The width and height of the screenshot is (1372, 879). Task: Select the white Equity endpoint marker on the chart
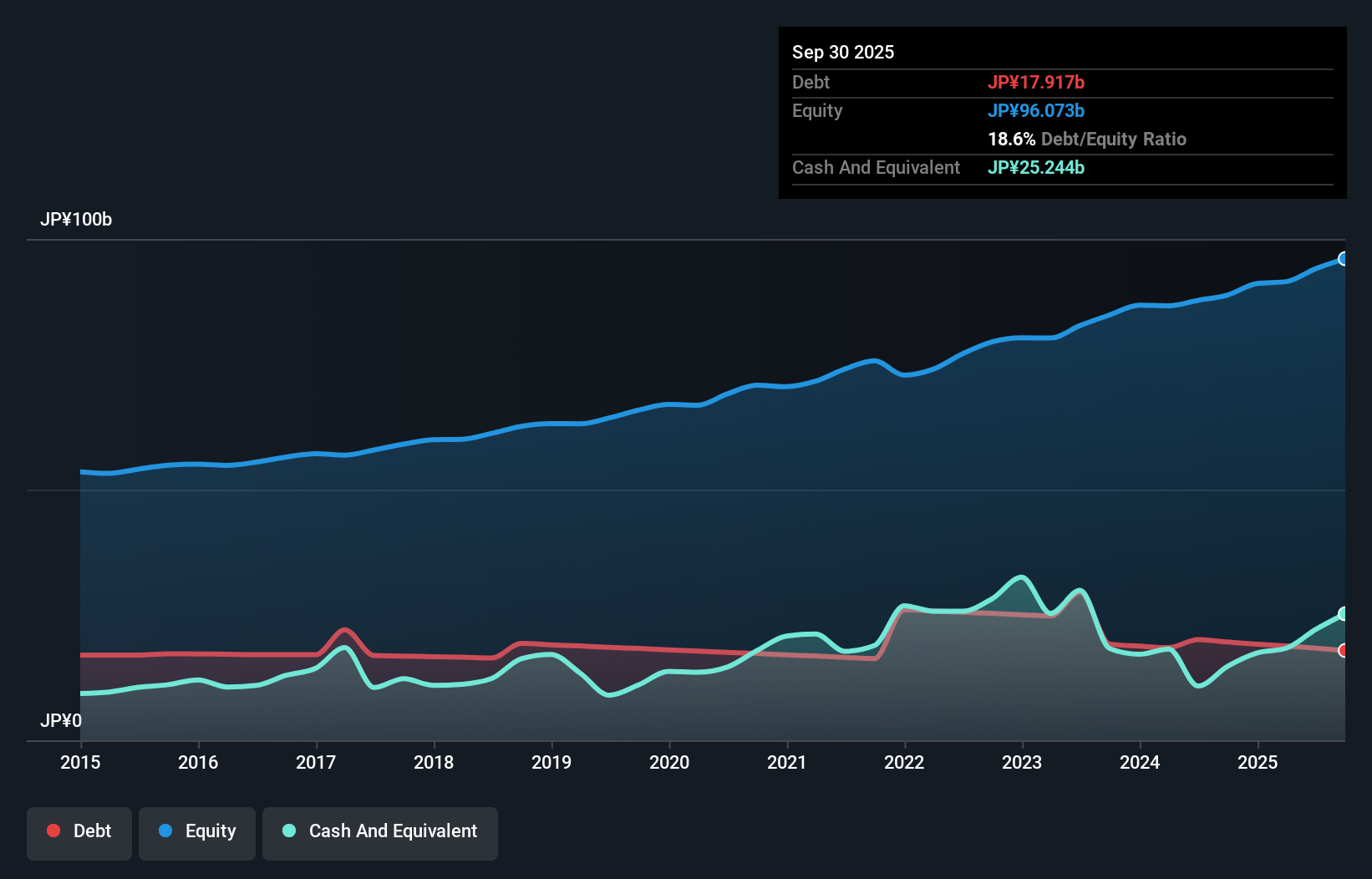pos(1343,258)
